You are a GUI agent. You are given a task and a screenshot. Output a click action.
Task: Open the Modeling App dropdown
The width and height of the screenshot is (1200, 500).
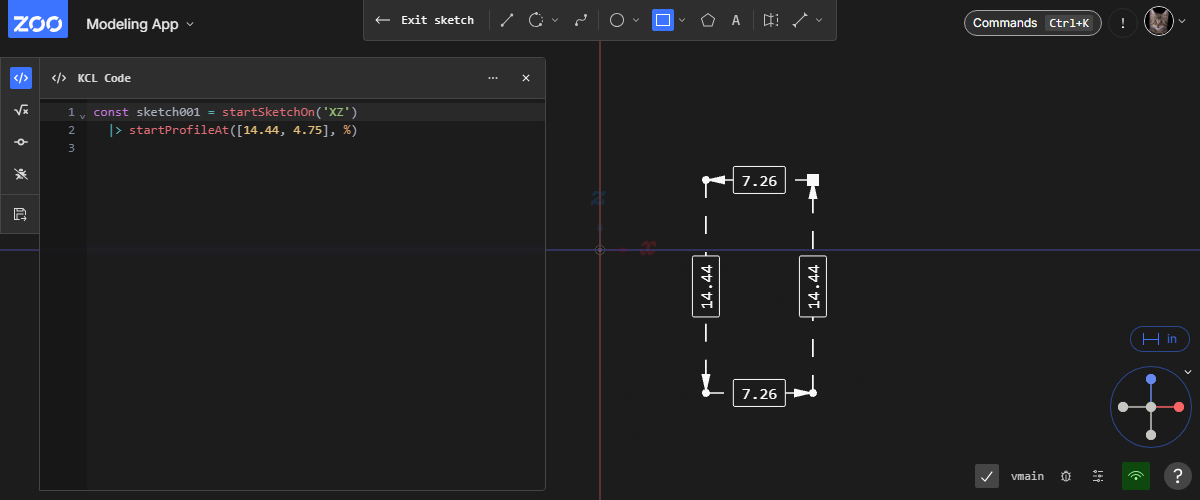click(140, 24)
